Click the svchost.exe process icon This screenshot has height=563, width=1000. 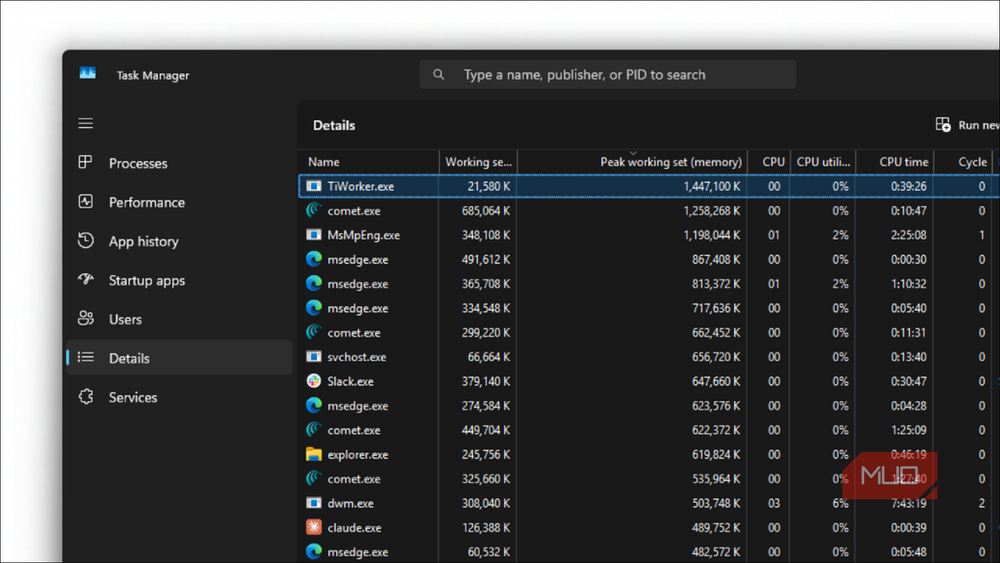(314, 356)
